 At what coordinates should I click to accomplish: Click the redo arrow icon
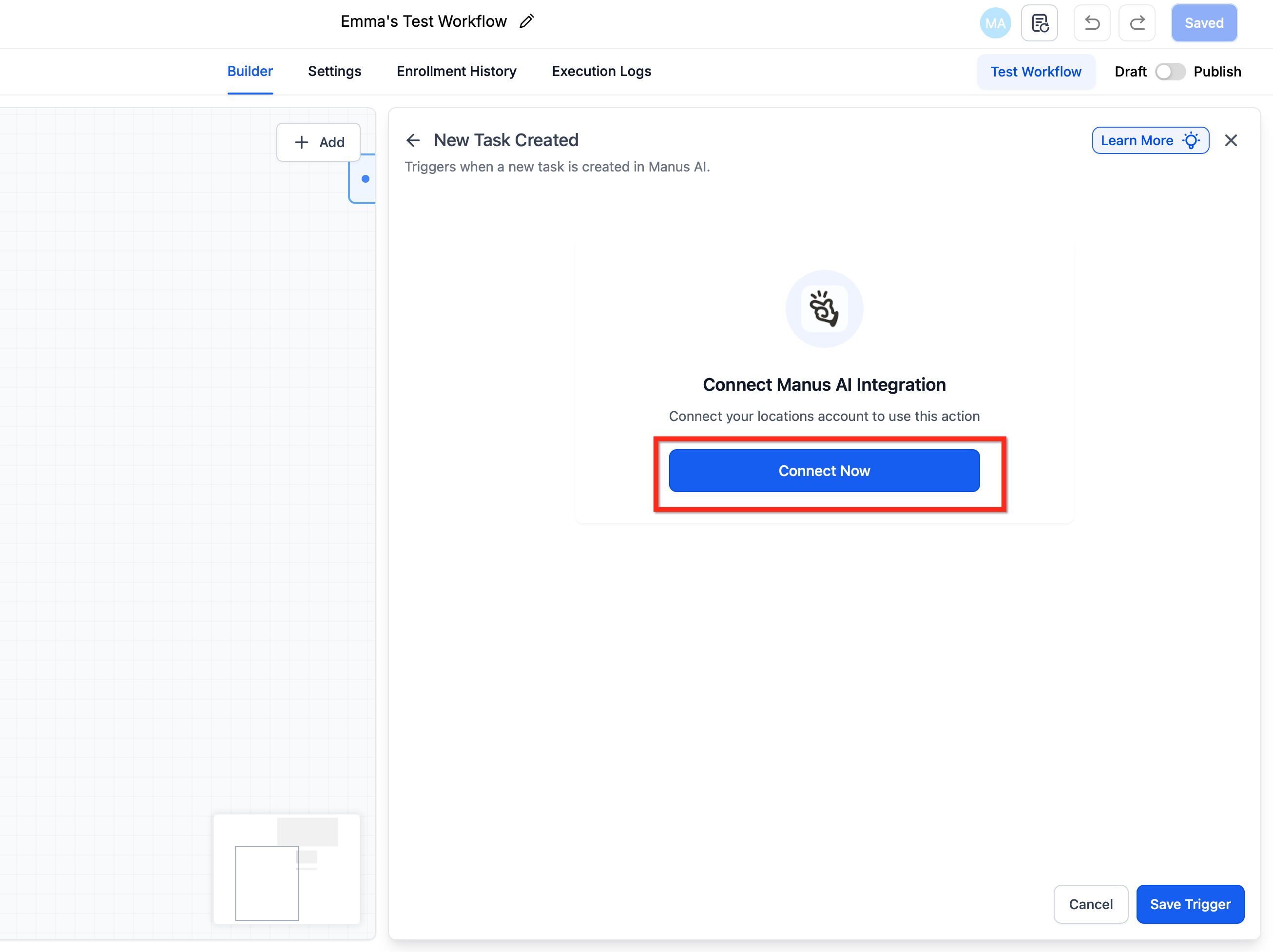[1137, 23]
